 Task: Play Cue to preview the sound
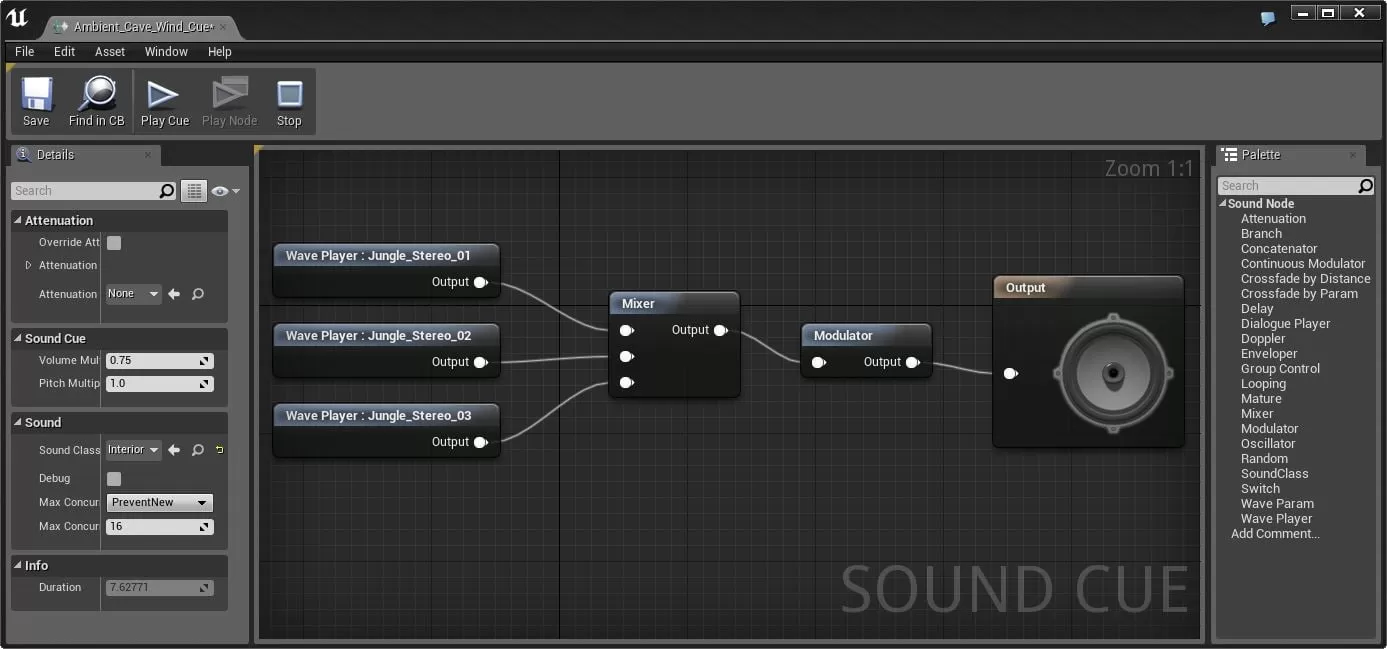click(164, 100)
